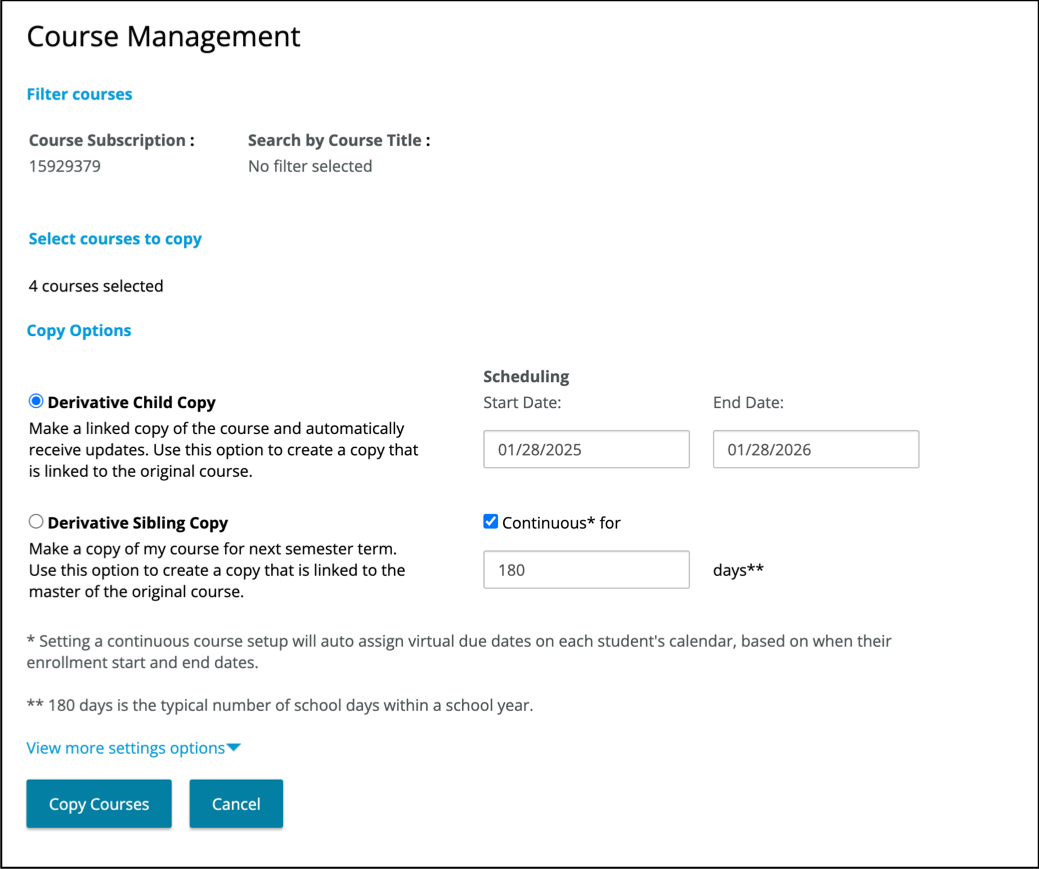
Task: Uncheck the Continuous checkbox
Action: point(490,522)
